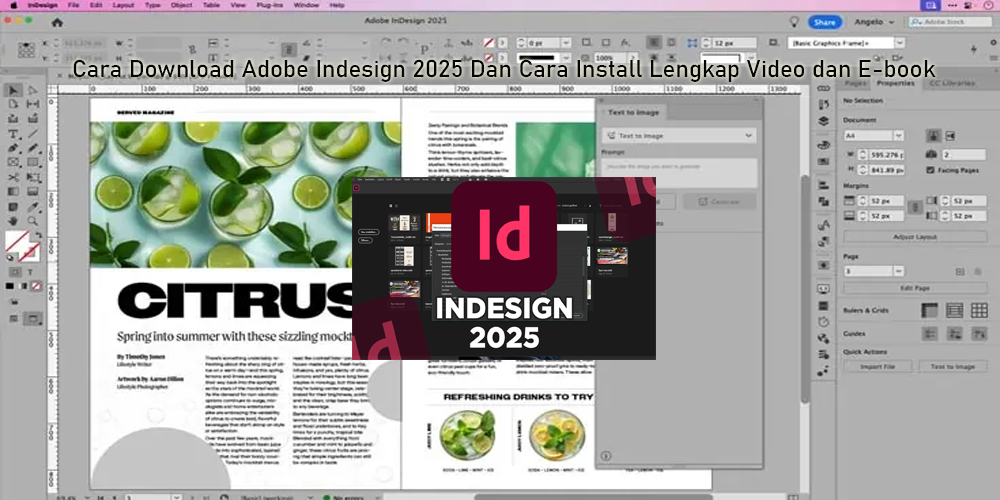Toggle baseline grid in Rulers & Grids

tap(955, 311)
